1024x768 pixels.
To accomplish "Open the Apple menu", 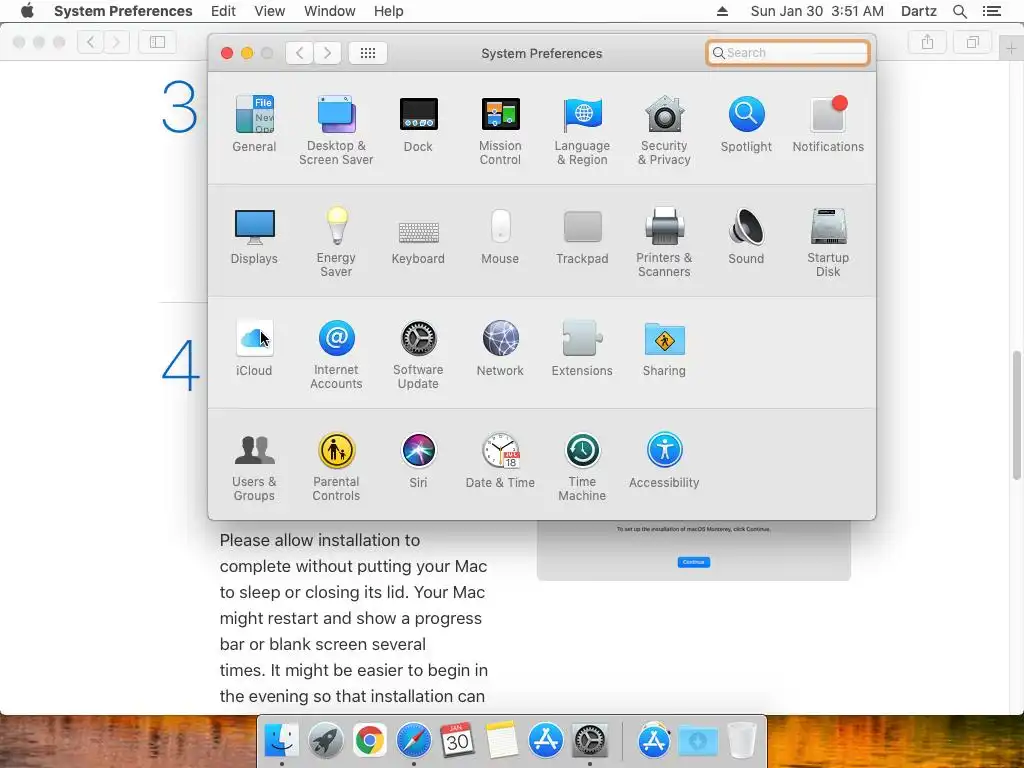I will (x=27, y=11).
